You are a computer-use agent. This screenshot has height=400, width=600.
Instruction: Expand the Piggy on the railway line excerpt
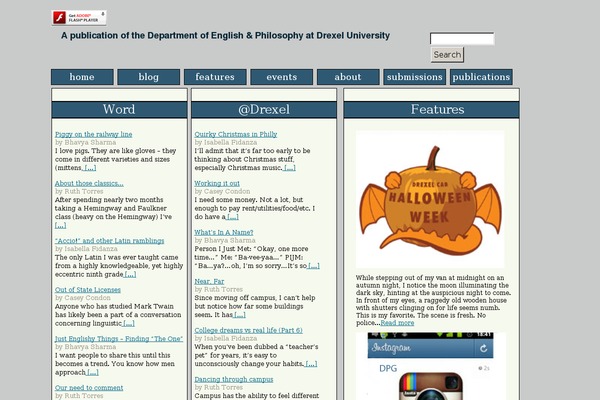click(x=90, y=168)
